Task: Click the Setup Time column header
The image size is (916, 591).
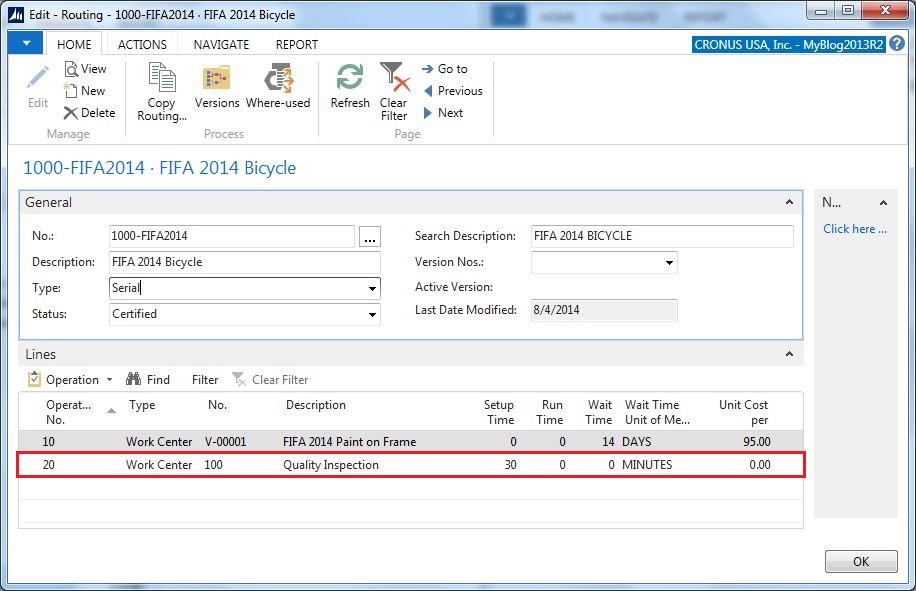Action: click(x=499, y=412)
